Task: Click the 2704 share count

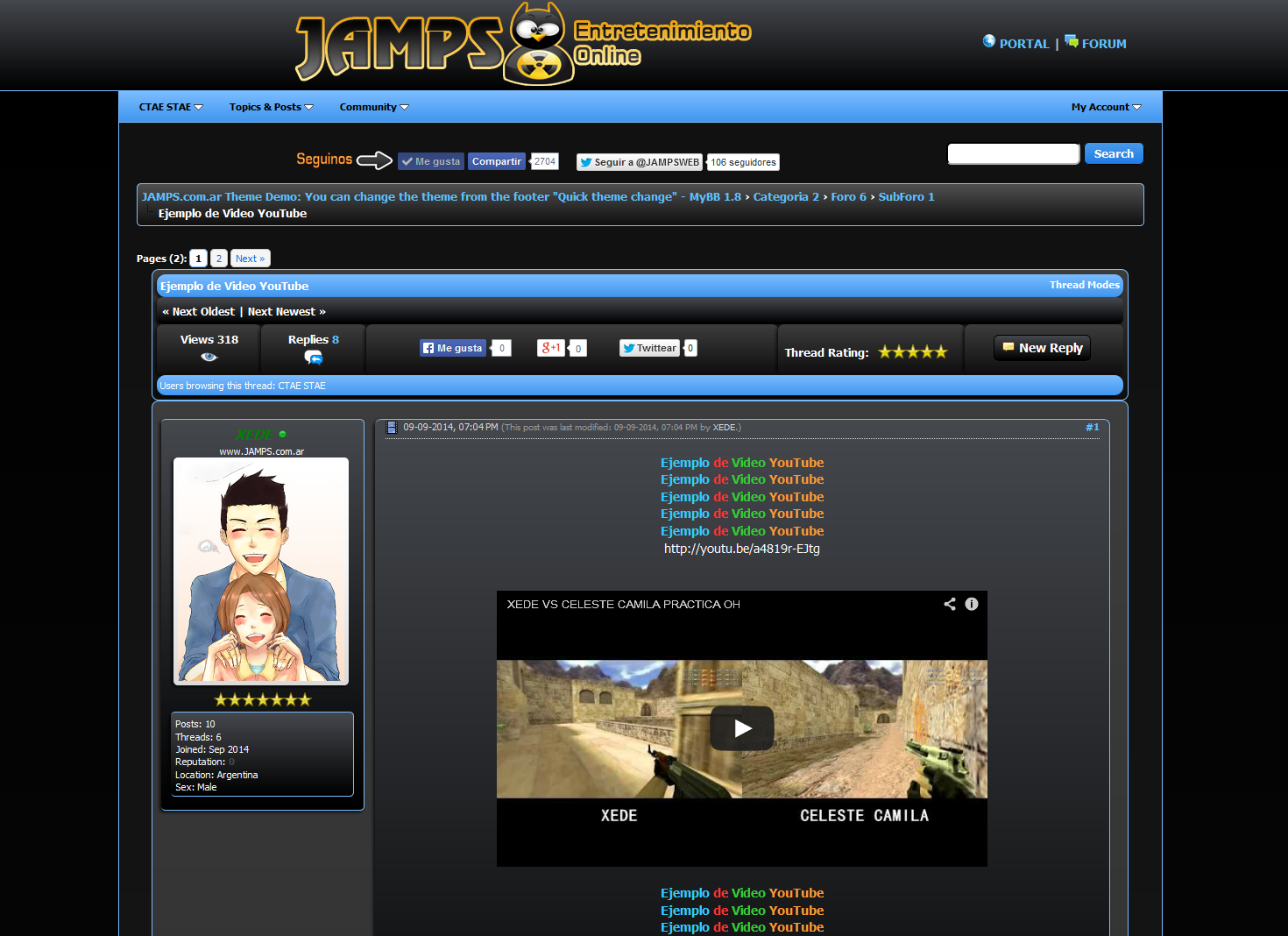Action: coord(545,161)
